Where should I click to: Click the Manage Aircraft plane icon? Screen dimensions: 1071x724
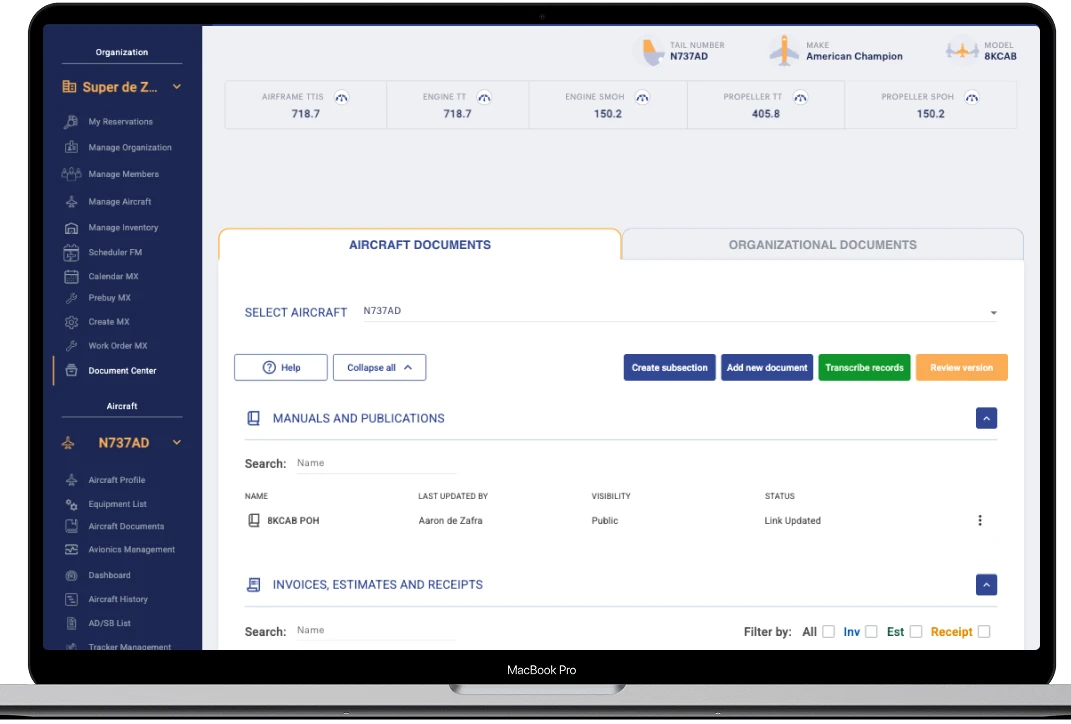(71, 201)
